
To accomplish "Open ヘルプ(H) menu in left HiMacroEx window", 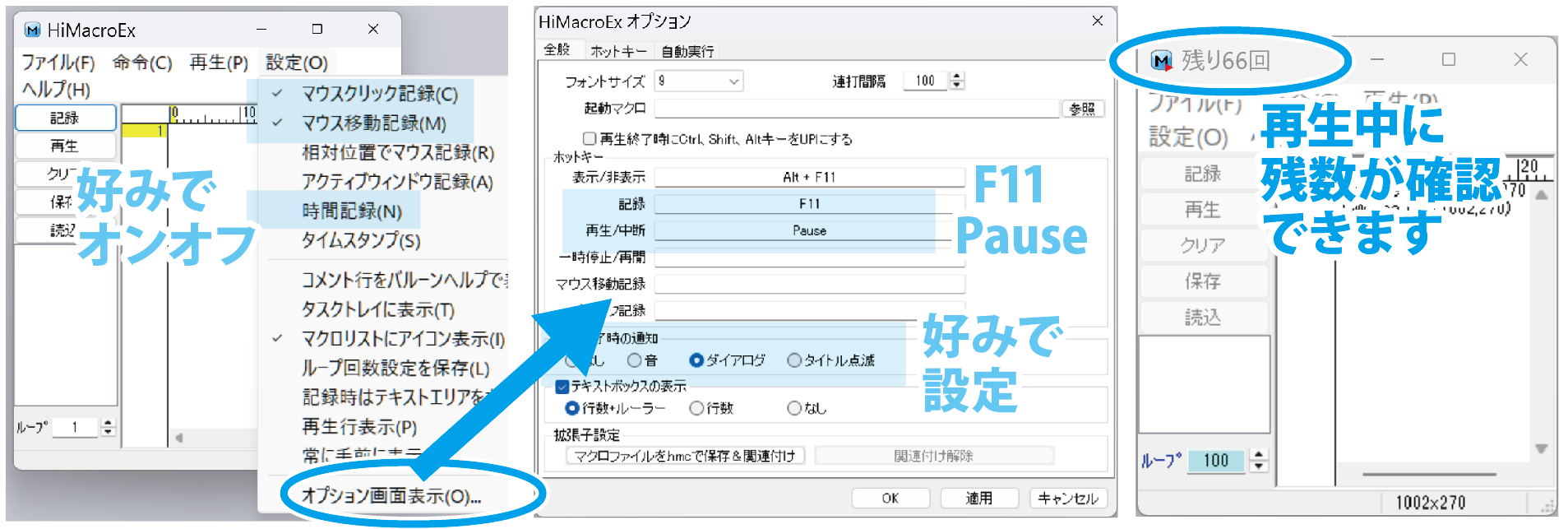I will [56, 89].
